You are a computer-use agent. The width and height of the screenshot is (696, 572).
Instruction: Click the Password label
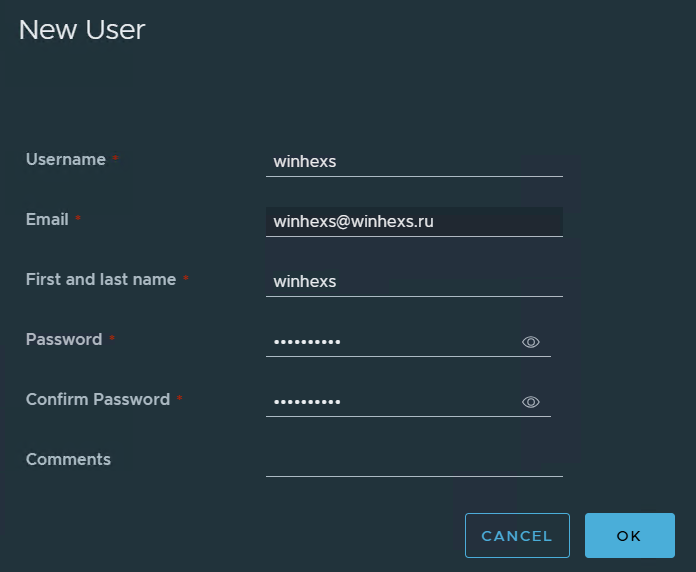(x=64, y=339)
